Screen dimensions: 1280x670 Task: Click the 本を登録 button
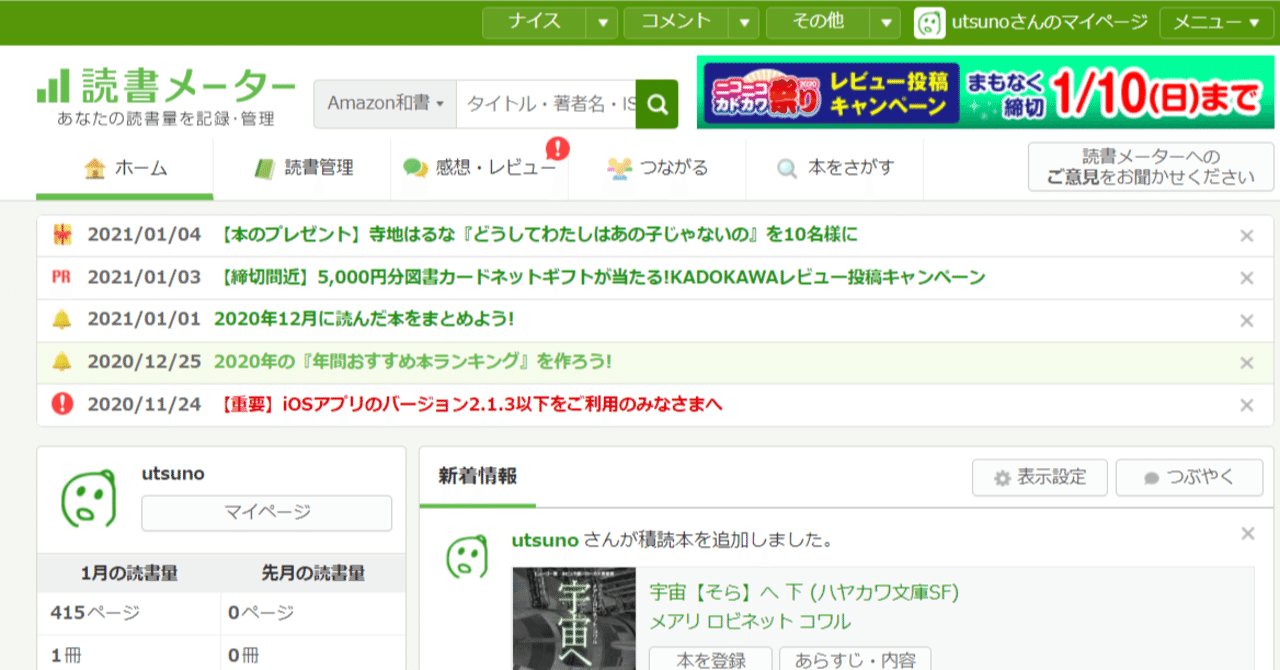pyautogui.click(x=712, y=659)
